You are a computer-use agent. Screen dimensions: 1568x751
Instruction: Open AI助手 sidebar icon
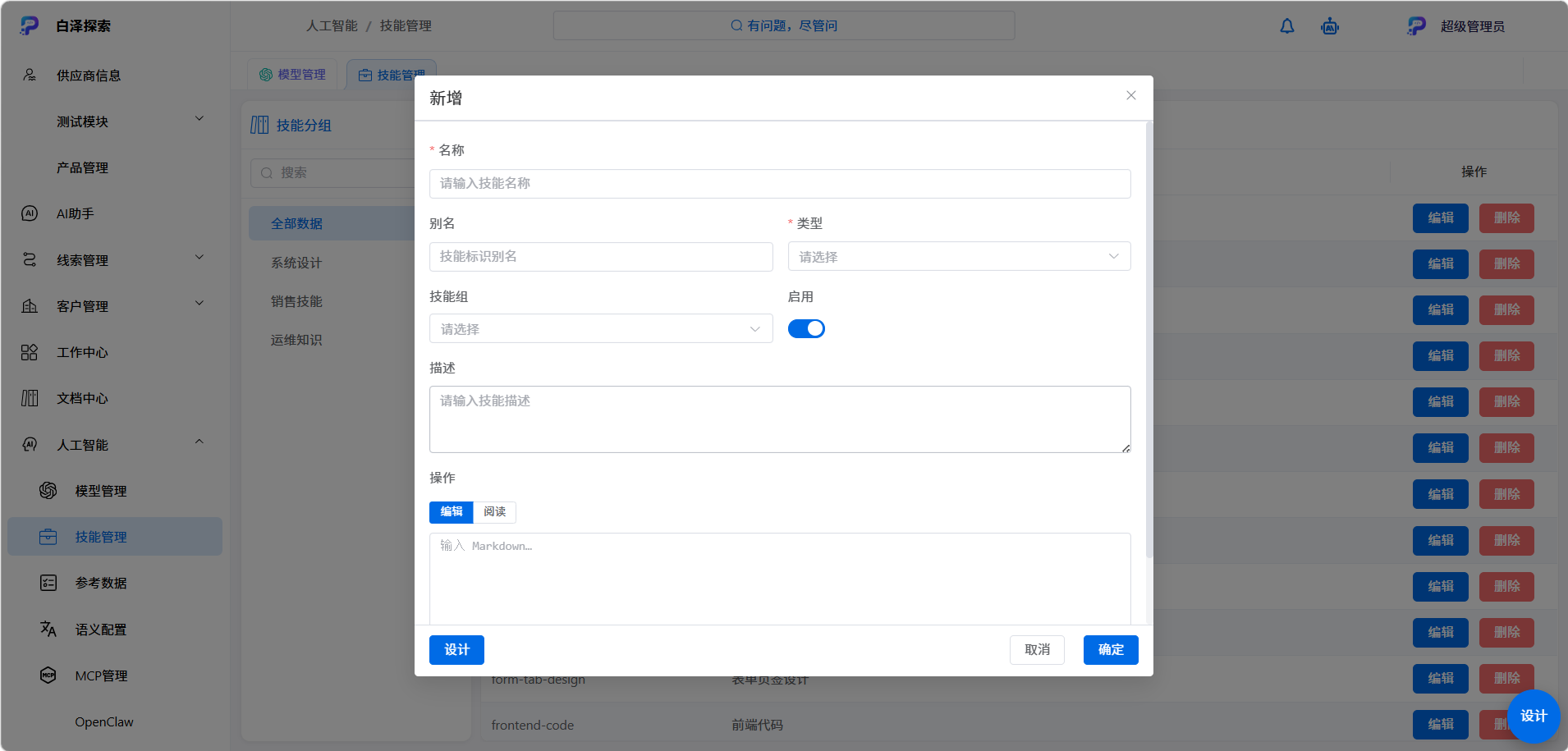point(30,213)
